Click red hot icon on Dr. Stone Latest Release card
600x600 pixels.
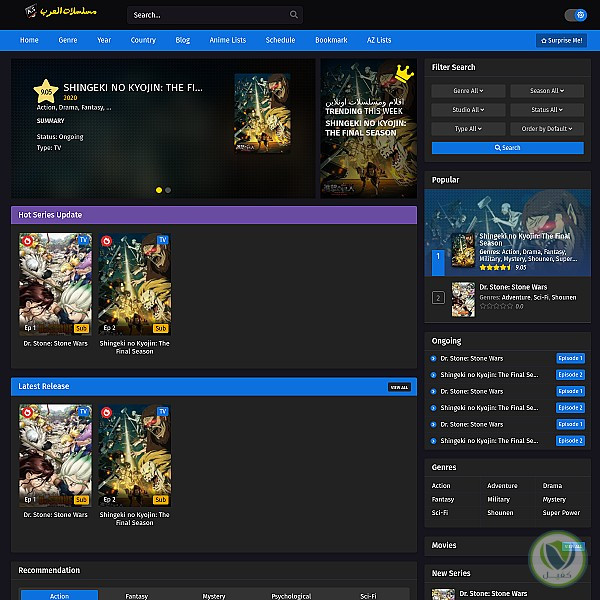point(27,412)
